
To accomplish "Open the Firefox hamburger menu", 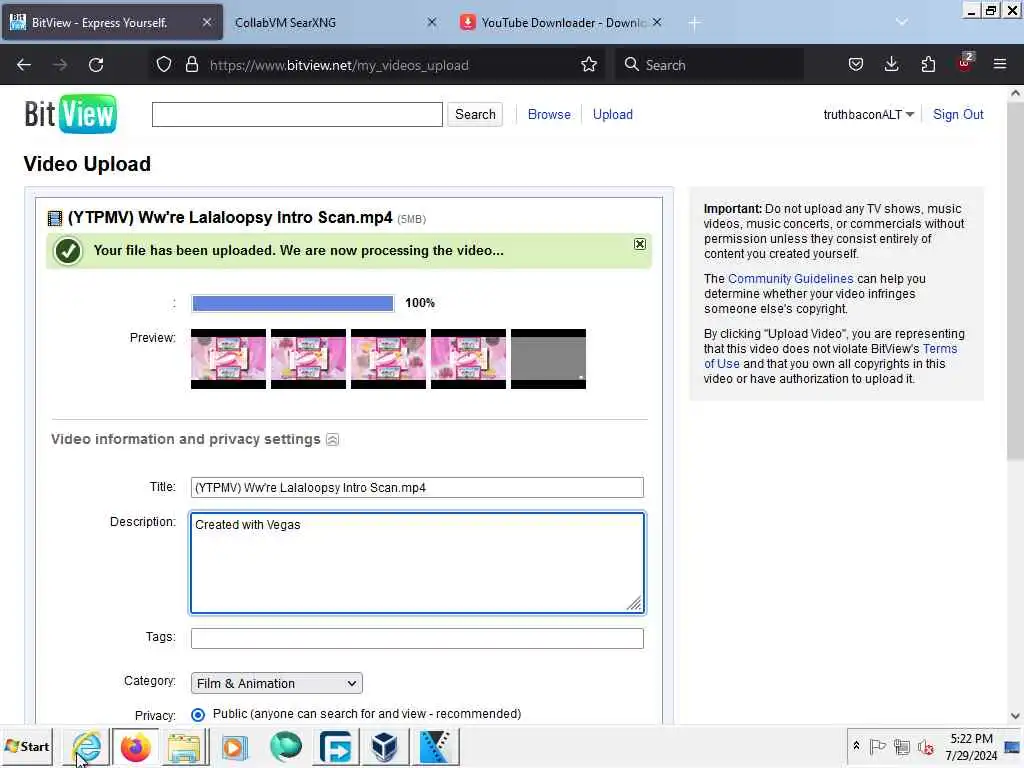I will pos(1000,65).
